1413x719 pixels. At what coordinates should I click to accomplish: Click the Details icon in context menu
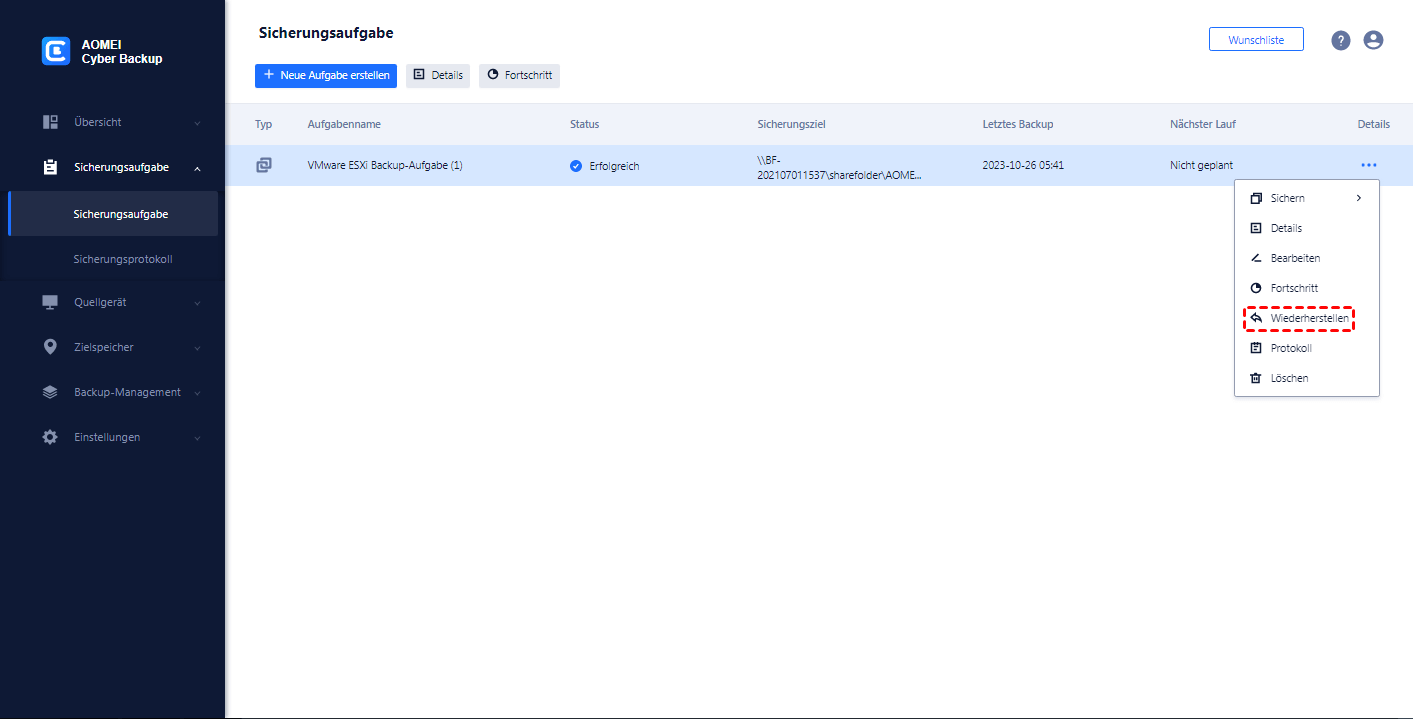(1256, 228)
